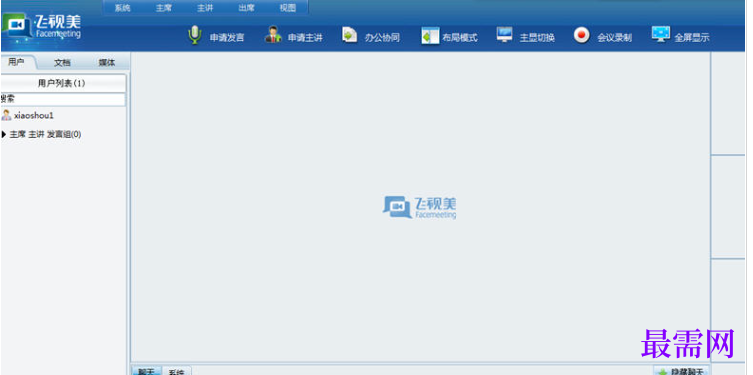Open the 布局模式 layout mode icon

click(x=430, y=36)
